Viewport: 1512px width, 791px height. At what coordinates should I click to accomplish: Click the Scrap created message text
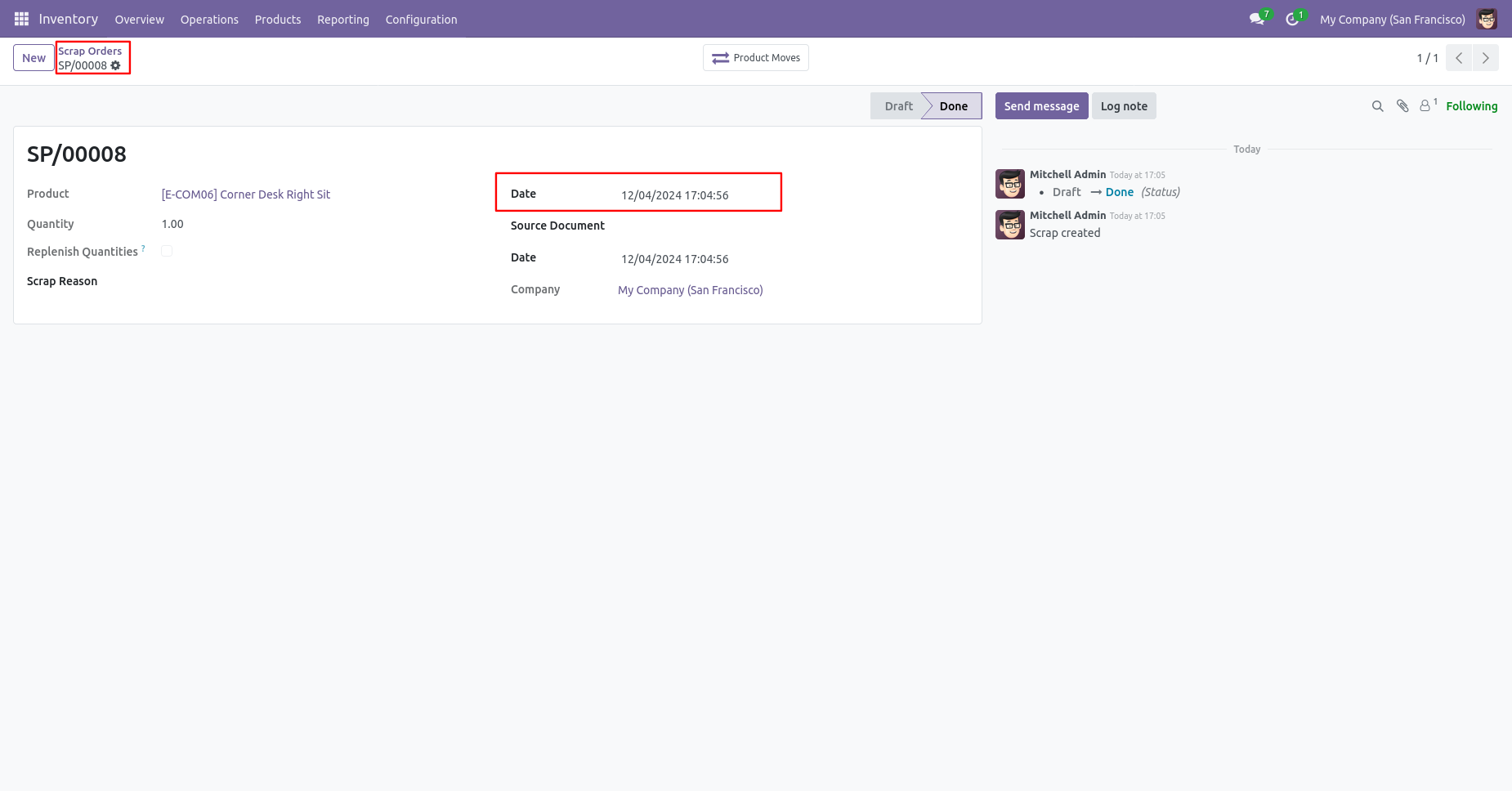(1065, 233)
